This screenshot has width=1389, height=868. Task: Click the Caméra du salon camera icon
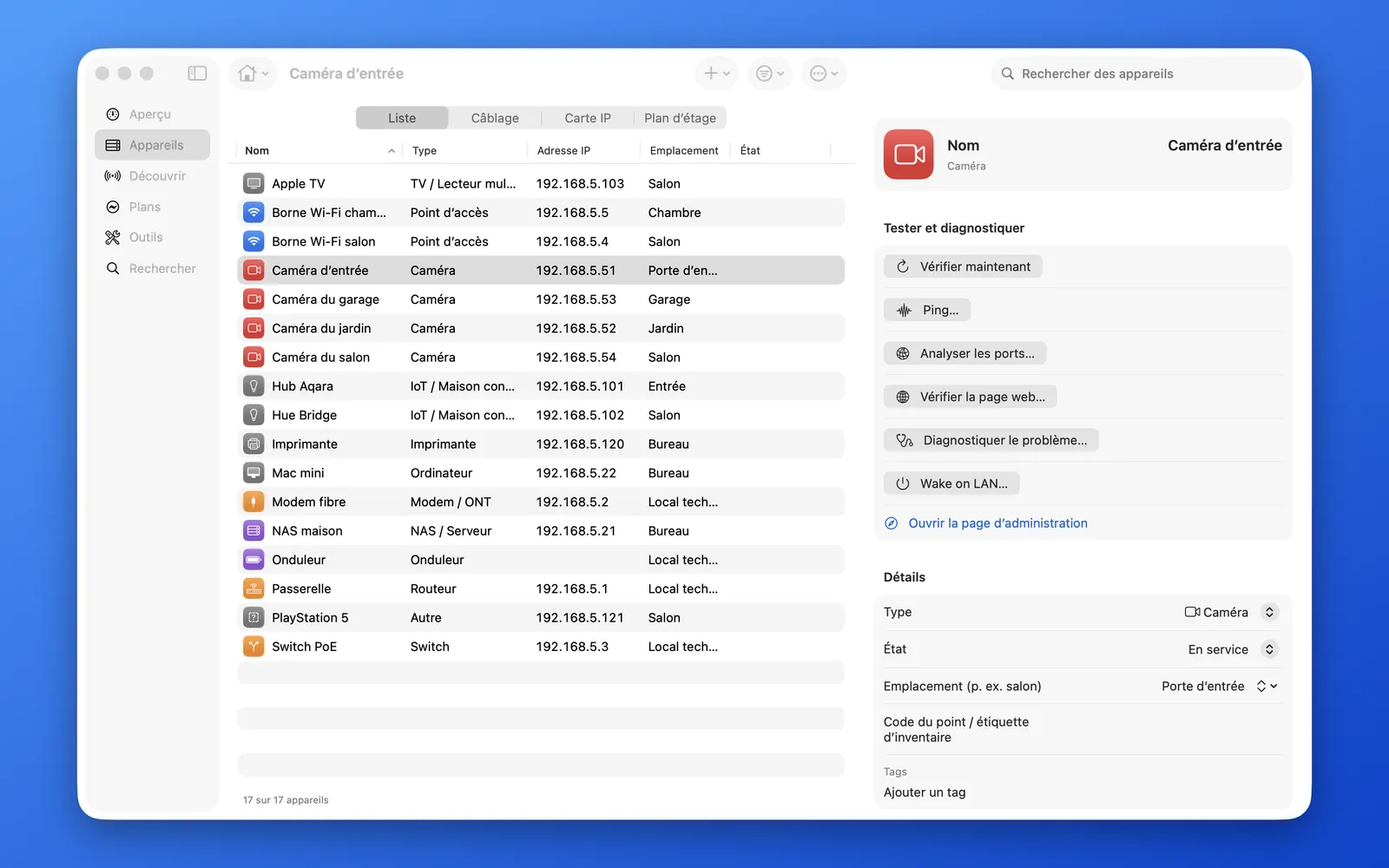[x=253, y=358]
